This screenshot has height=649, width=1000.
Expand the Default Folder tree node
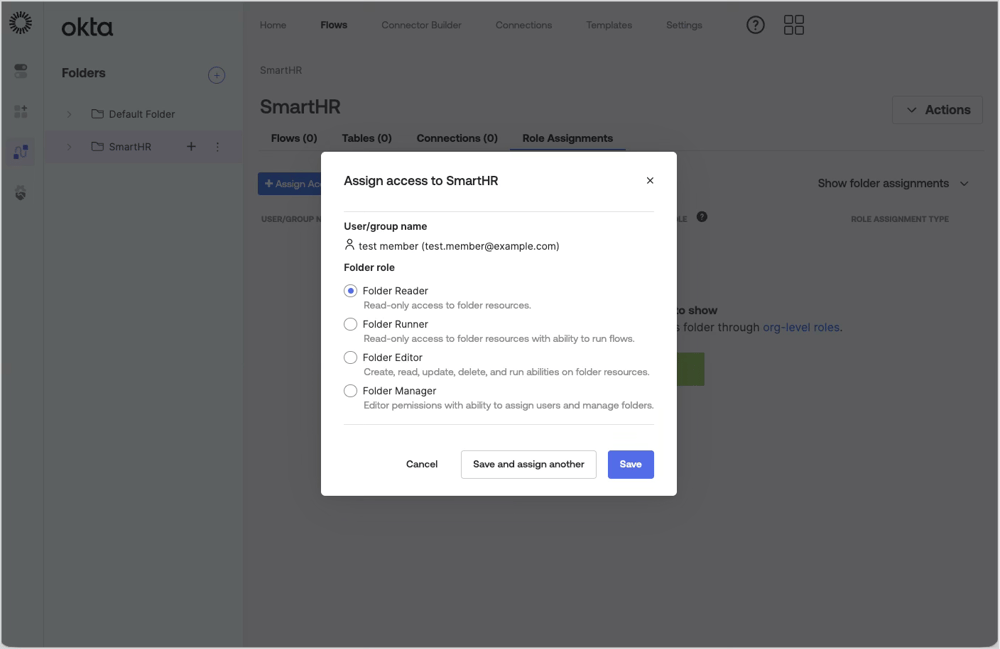69,114
